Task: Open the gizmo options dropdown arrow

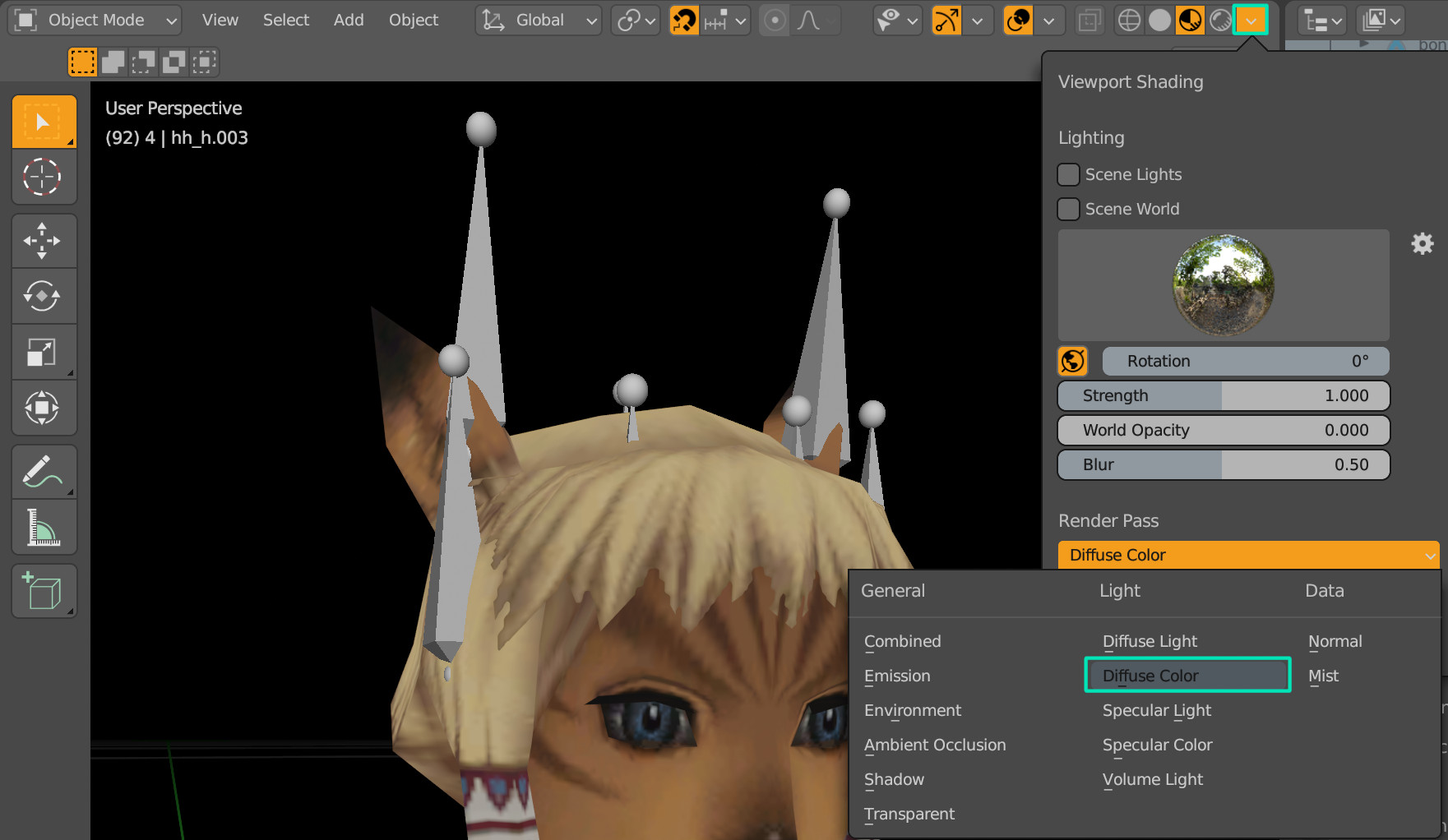Action: point(977,20)
